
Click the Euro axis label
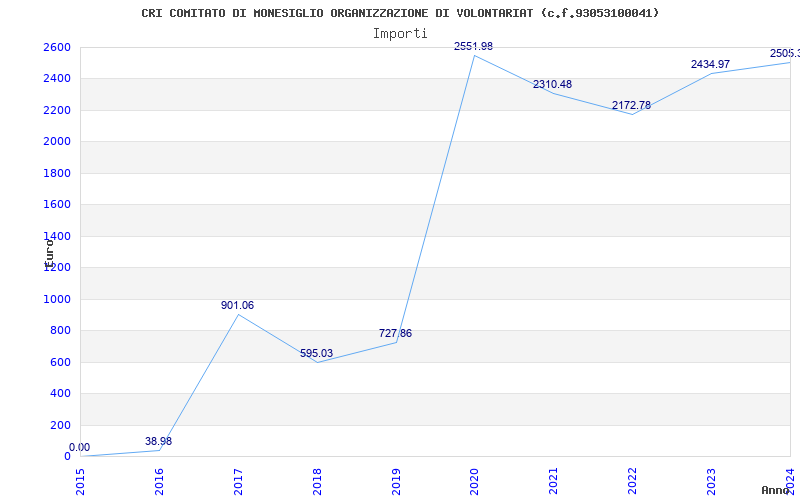49,253
